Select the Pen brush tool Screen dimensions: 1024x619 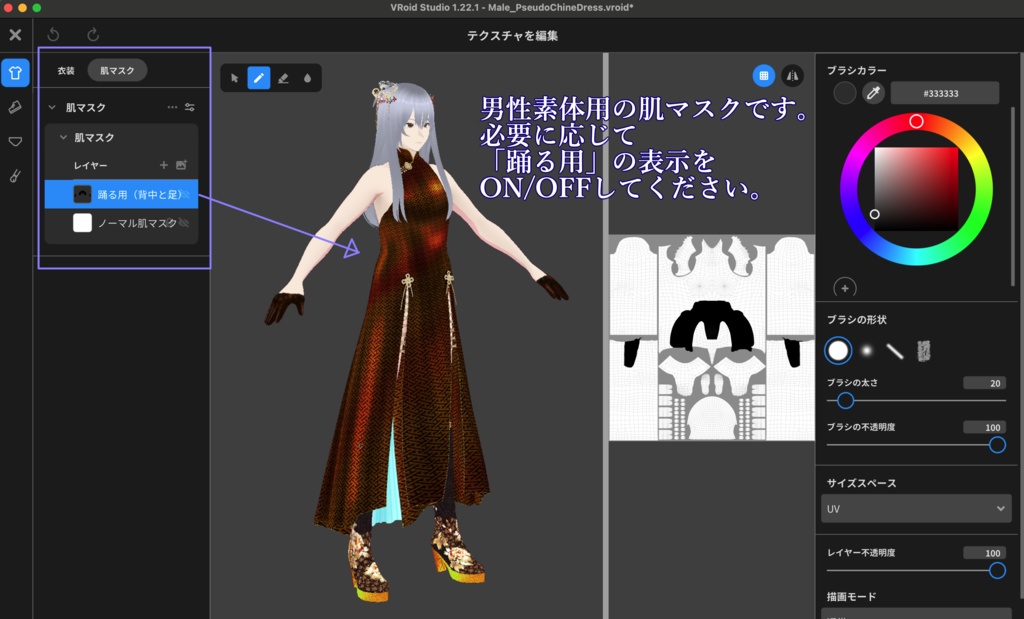point(259,77)
